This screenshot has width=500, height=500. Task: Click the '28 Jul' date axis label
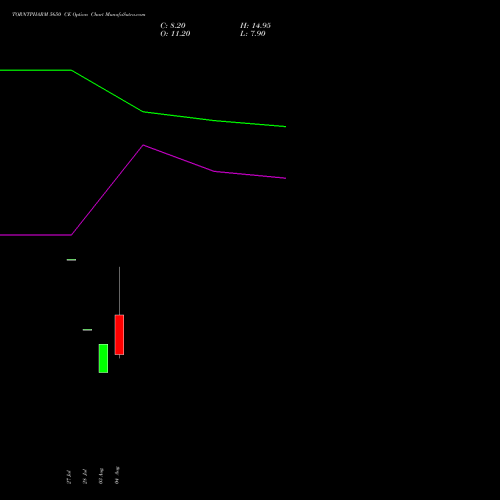pos(85,477)
